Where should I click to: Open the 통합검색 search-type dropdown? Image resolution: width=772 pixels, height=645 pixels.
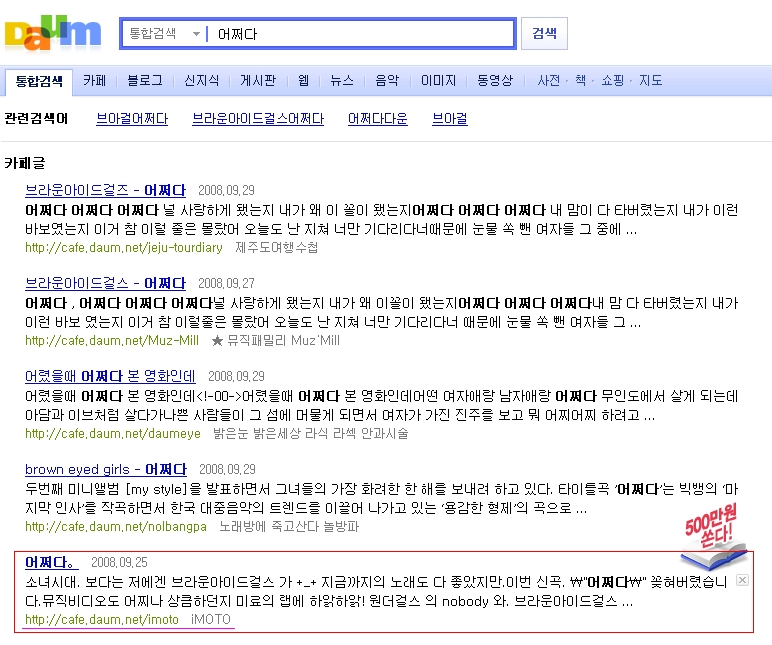click(164, 33)
